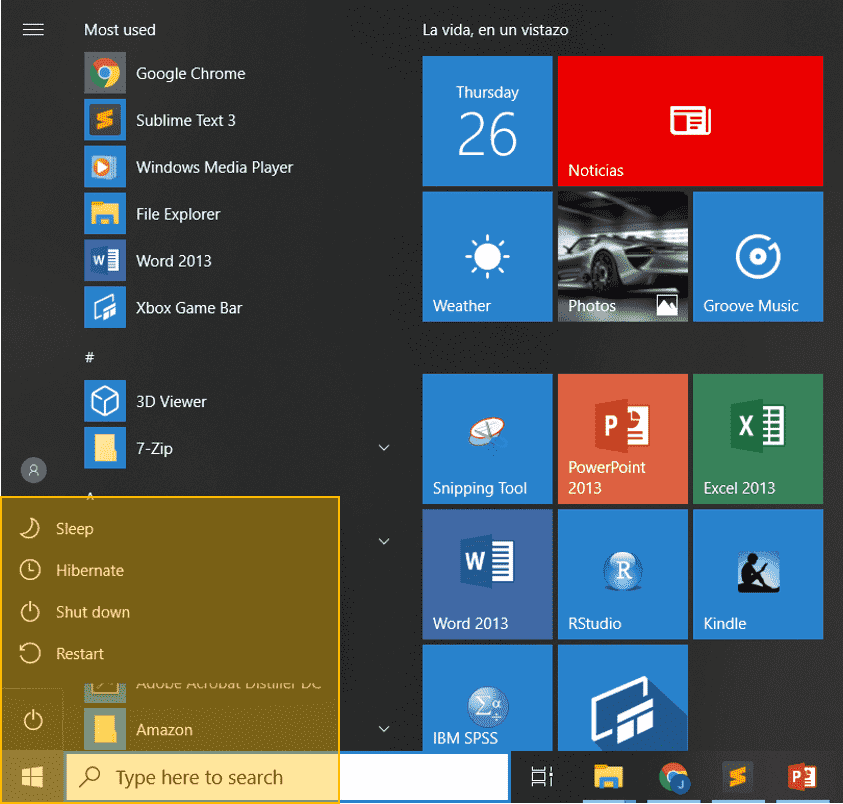This screenshot has width=843, height=804.
Task: Click Restart in power menu
Action: pyautogui.click(x=79, y=654)
